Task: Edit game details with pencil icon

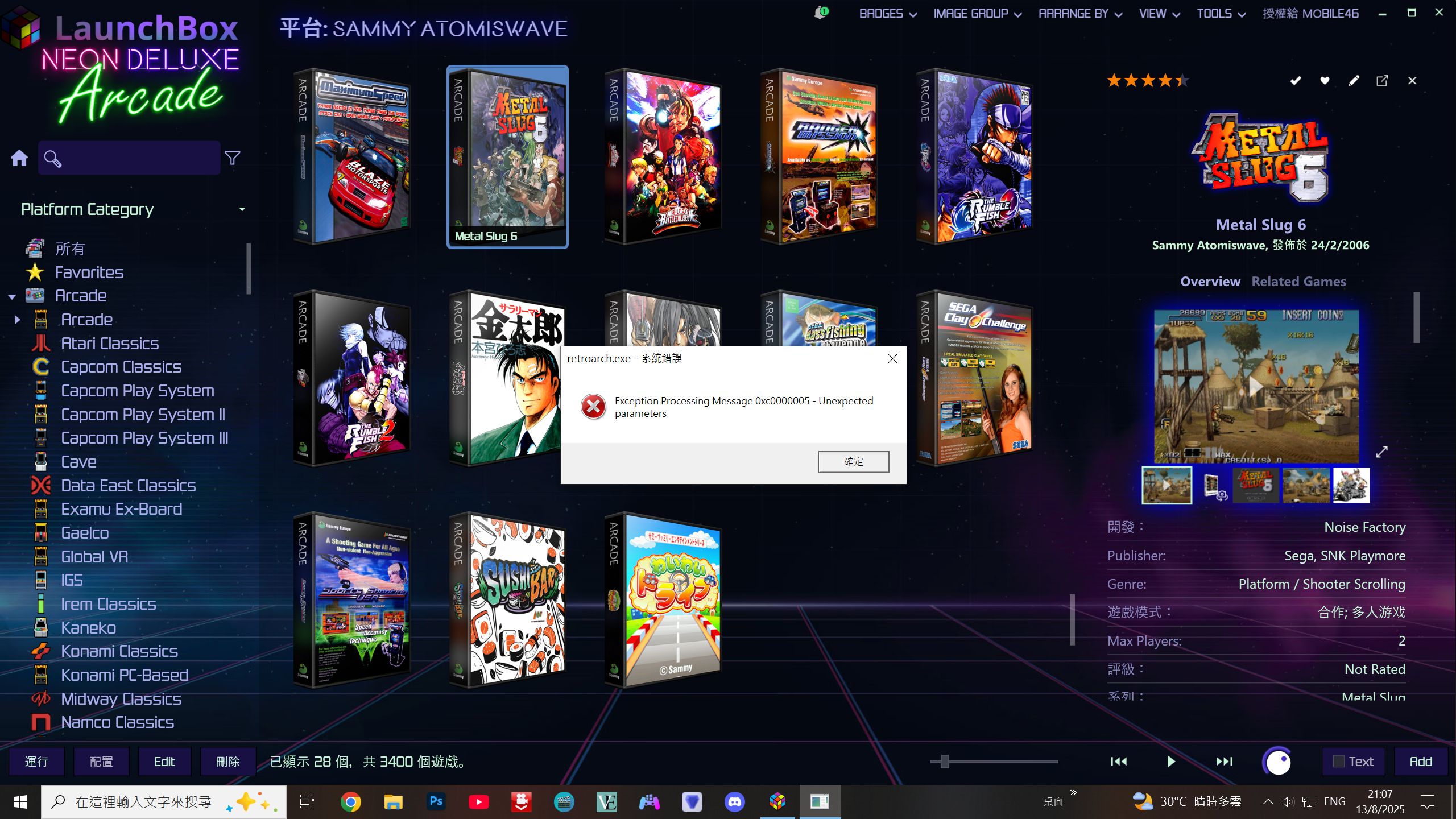Action: 1354,81
